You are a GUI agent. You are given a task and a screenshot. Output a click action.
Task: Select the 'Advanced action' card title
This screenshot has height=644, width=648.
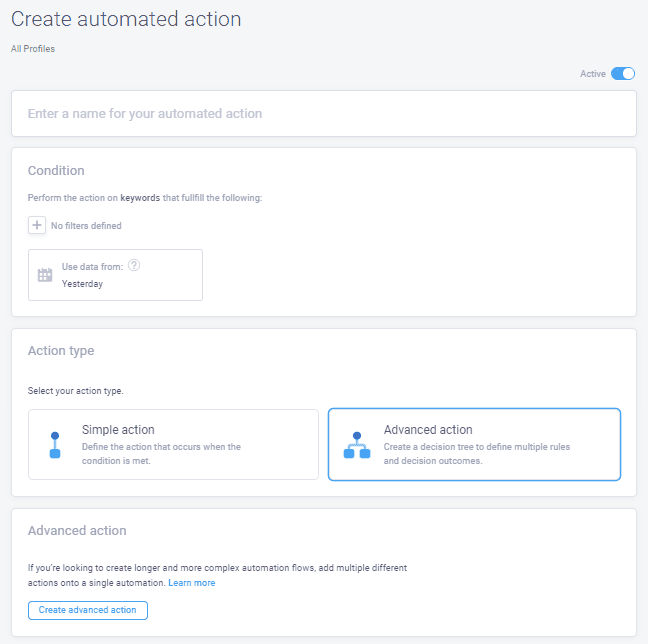click(428, 430)
